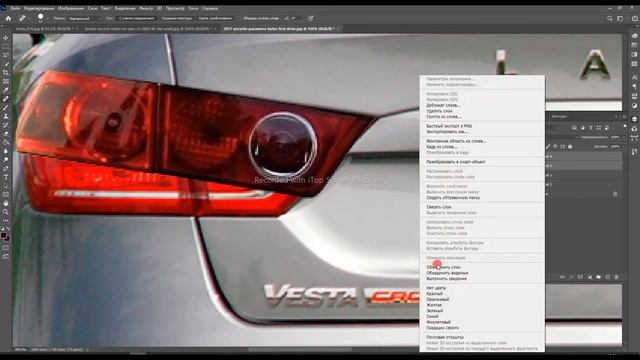Image resolution: width=640 pixels, height=360 pixels.
Task: Click the trash icon in Layers panel
Action: [x=616, y=277]
